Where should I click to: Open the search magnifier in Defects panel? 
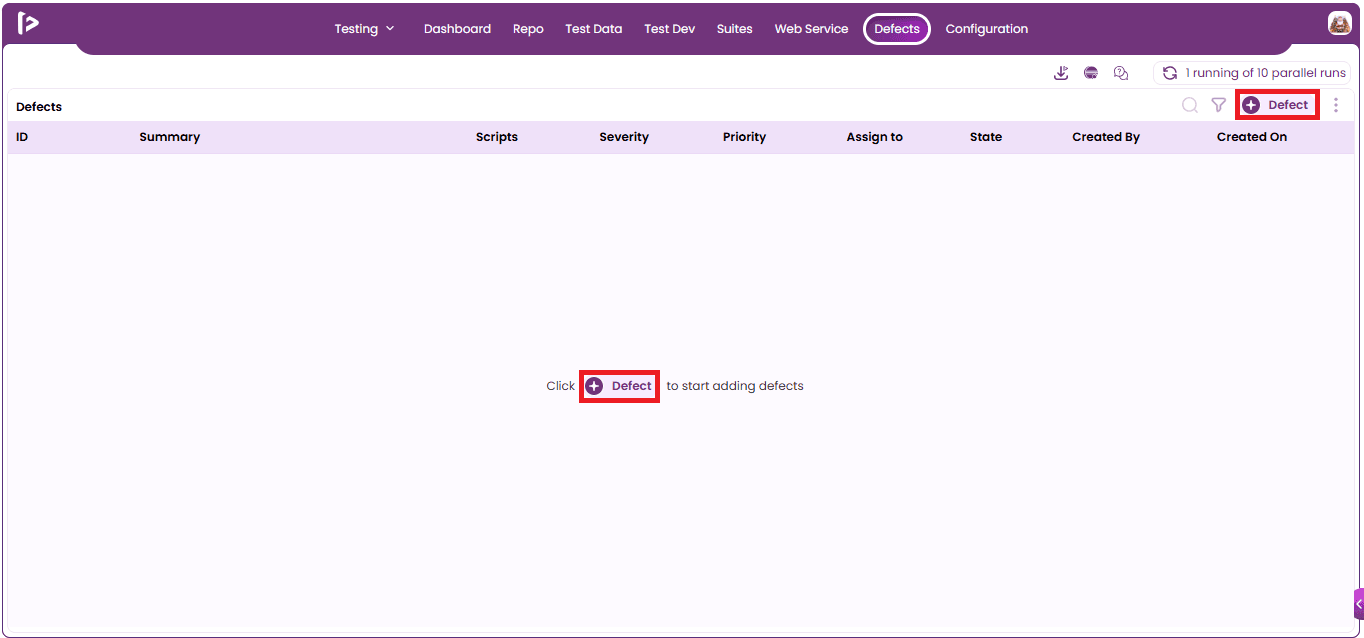[1190, 105]
